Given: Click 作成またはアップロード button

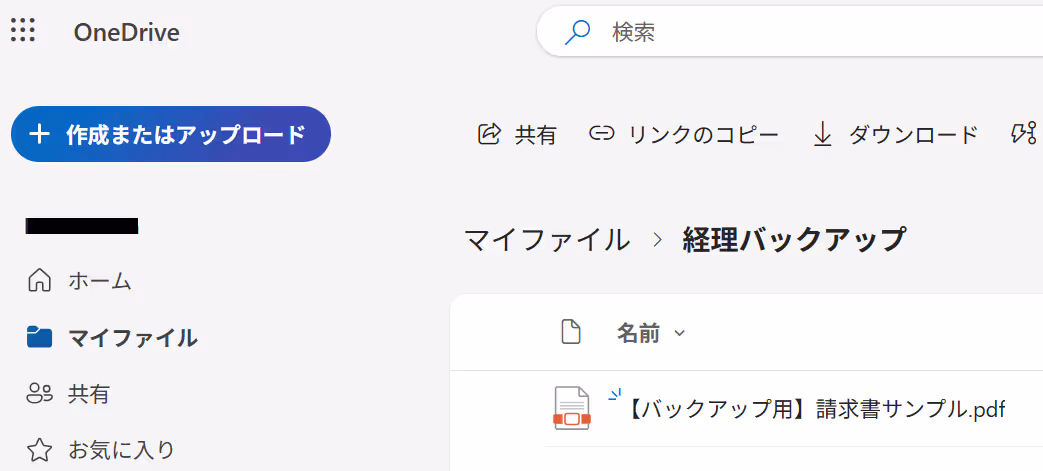Looking at the screenshot, I should pyautogui.click(x=171, y=134).
